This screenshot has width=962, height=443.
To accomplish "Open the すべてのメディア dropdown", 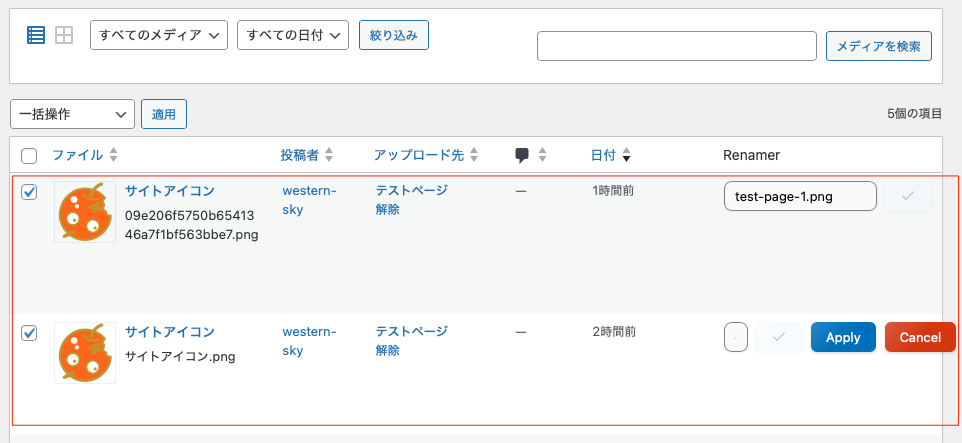I will click(x=159, y=35).
